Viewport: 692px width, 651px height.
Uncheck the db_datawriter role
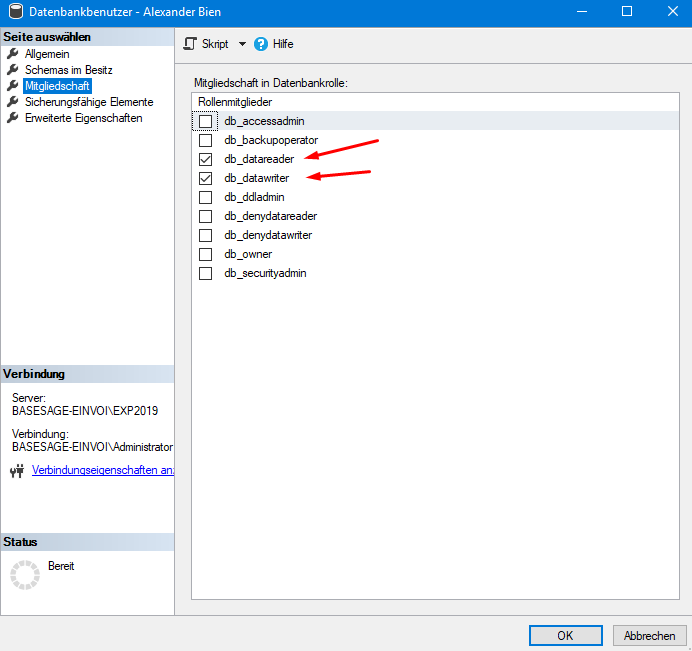click(x=206, y=178)
